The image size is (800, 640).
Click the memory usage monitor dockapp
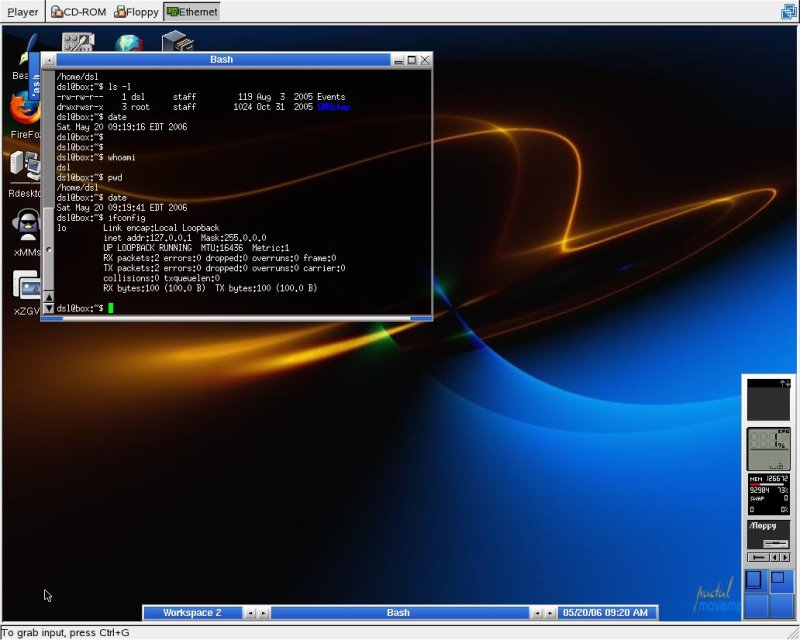click(x=769, y=493)
